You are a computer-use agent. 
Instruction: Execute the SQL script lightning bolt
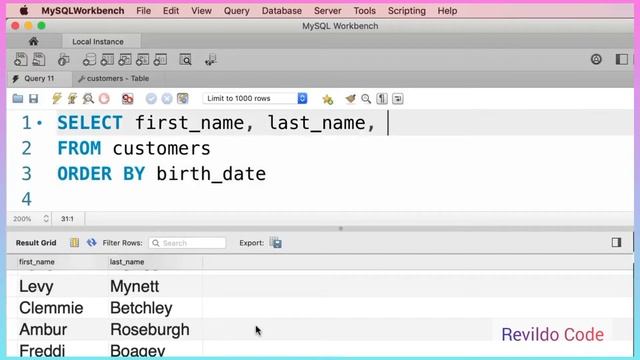(x=57, y=98)
